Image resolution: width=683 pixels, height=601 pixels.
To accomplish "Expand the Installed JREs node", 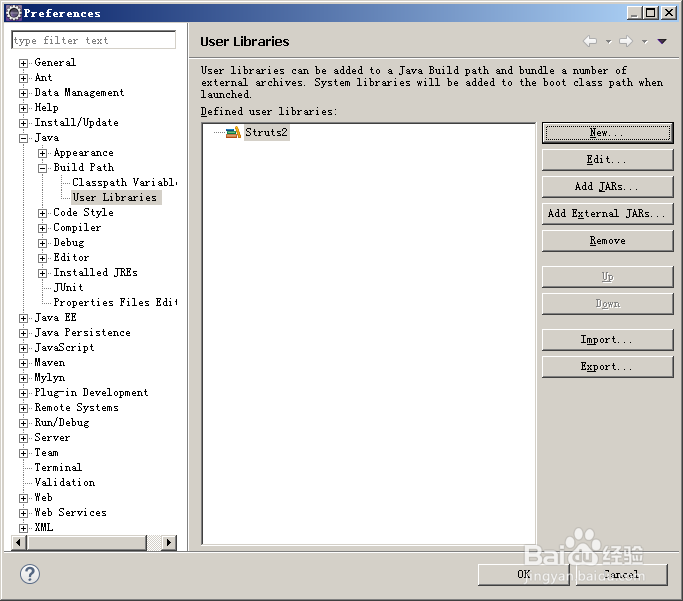I will click(42, 273).
